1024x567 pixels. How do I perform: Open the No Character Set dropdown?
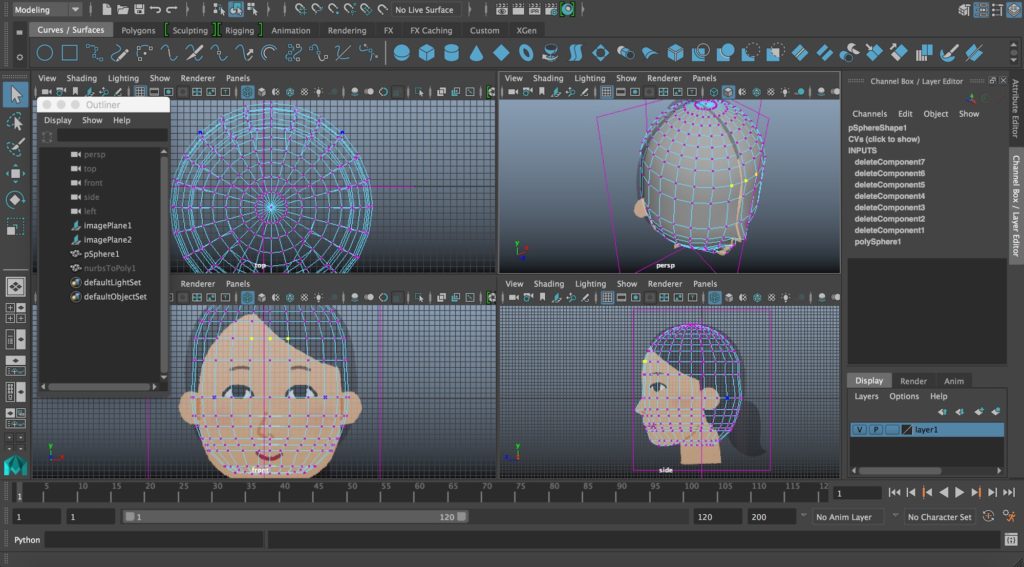(x=939, y=517)
